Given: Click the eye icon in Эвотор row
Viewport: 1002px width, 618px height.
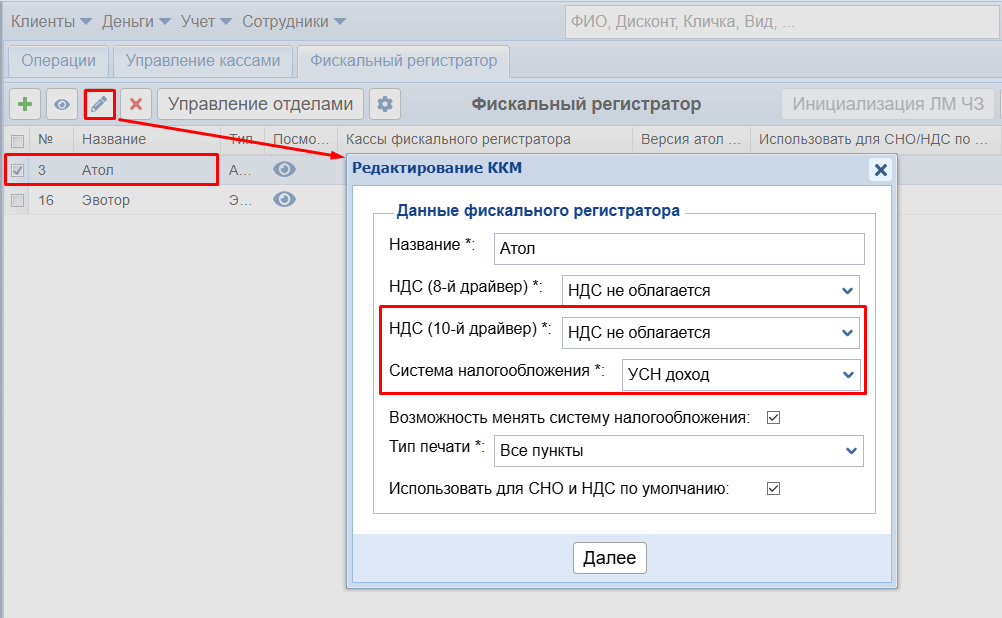Looking at the screenshot, I should 285,200.
